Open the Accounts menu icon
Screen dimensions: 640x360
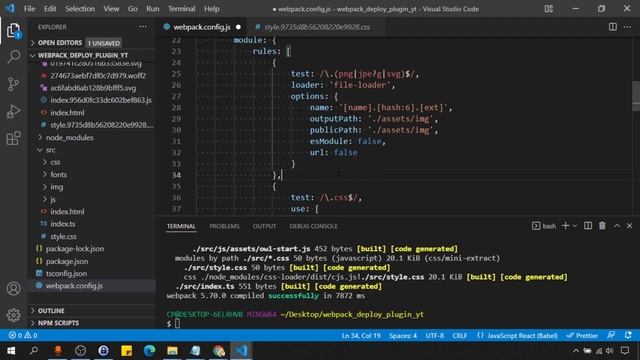[x=13, y=289]
